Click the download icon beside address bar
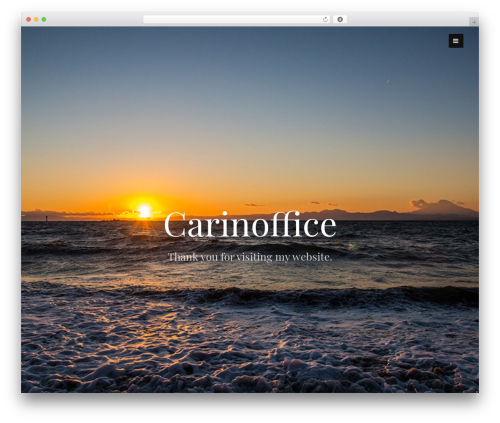The image size is (500, 423). [340, 19]
